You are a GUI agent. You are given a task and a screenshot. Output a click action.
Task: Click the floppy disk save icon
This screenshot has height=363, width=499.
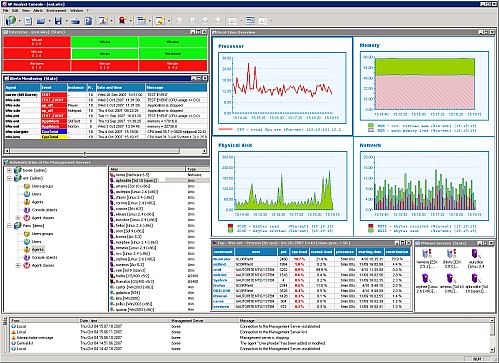[58, 21]
